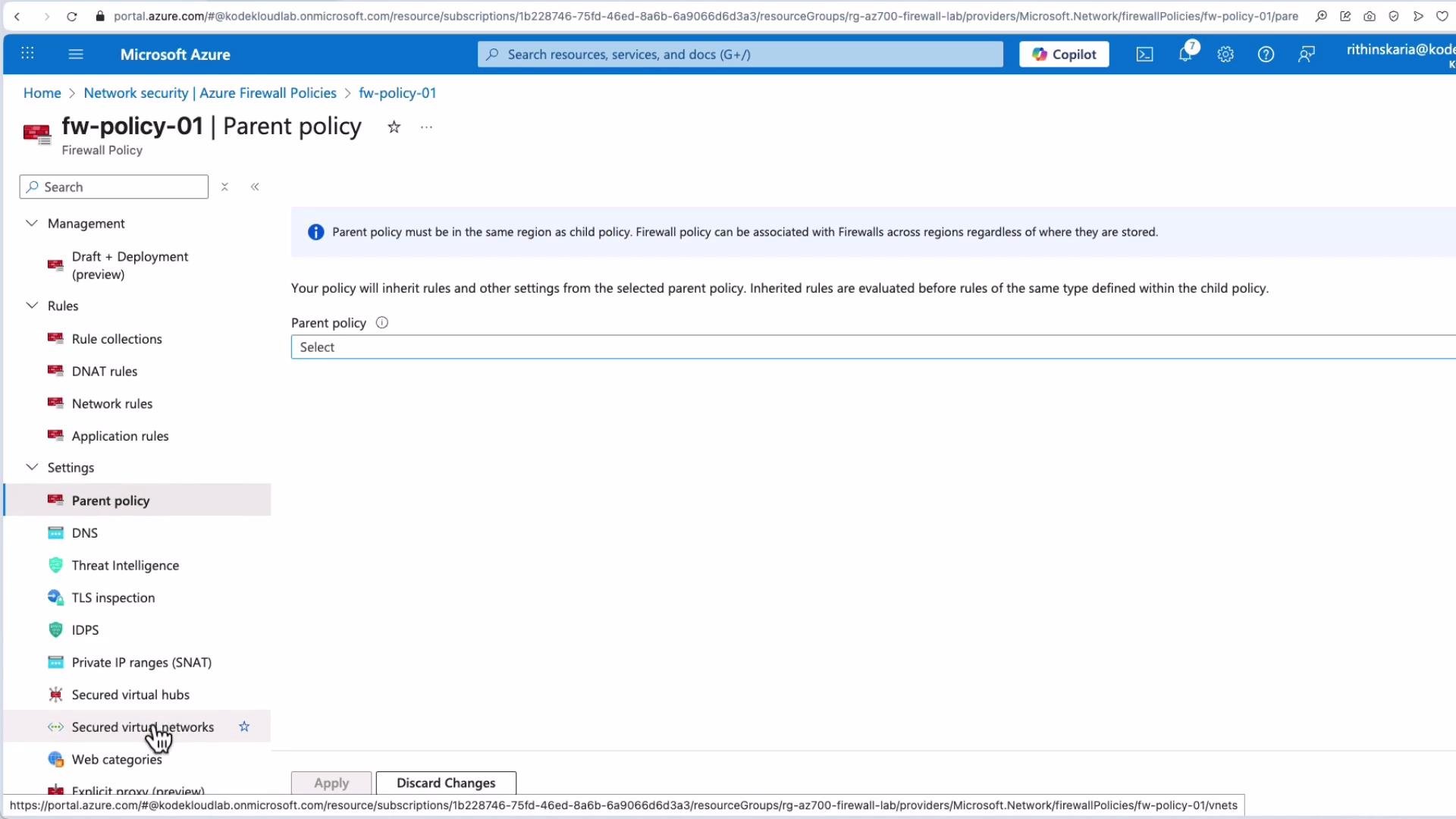The image size is (1456, 819).
Task: Open the Parent policy Select dropdown
Action: (x=873, y=347)
